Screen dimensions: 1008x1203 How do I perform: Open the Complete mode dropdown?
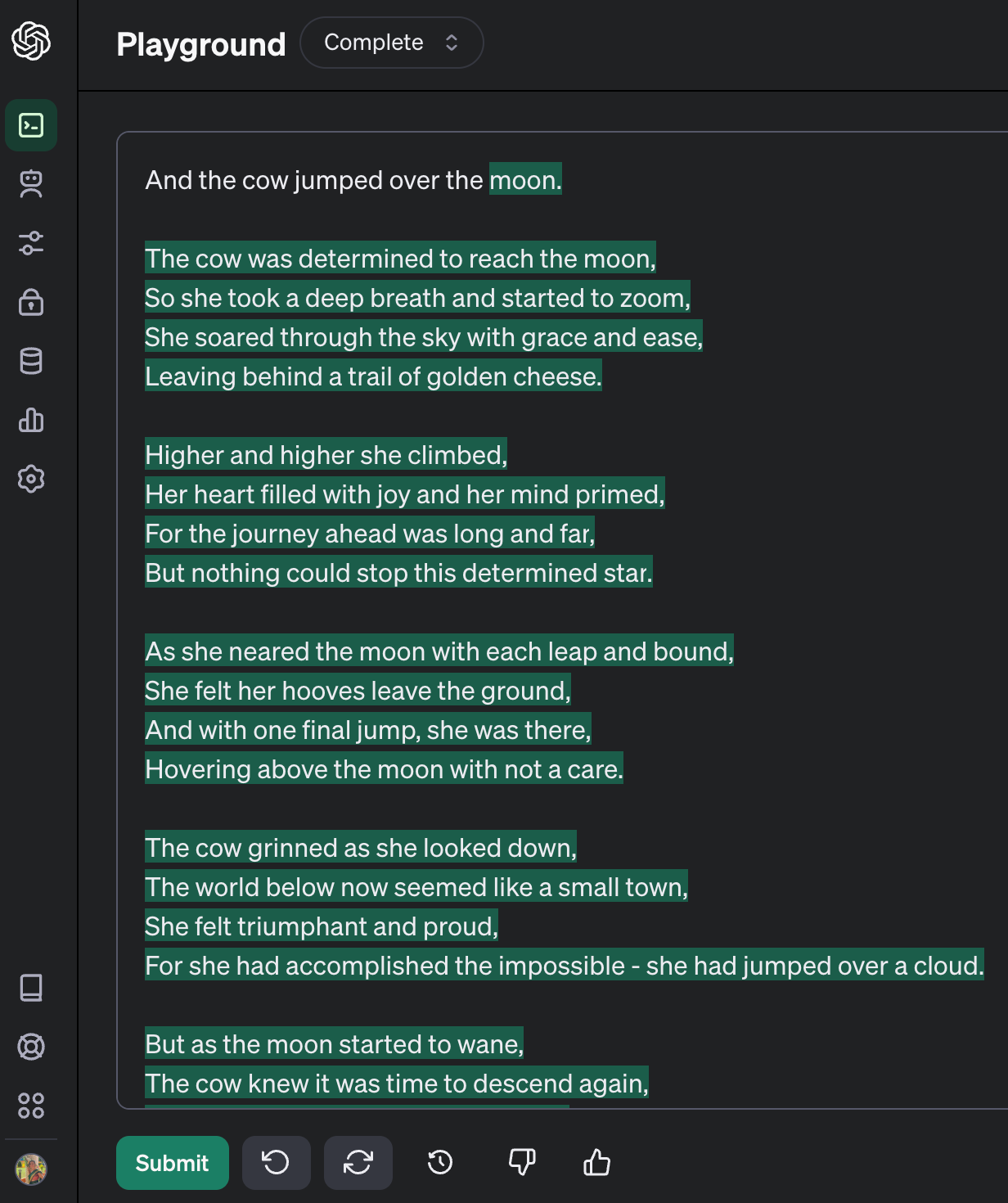pyautogui.click(x=391, y=43)
